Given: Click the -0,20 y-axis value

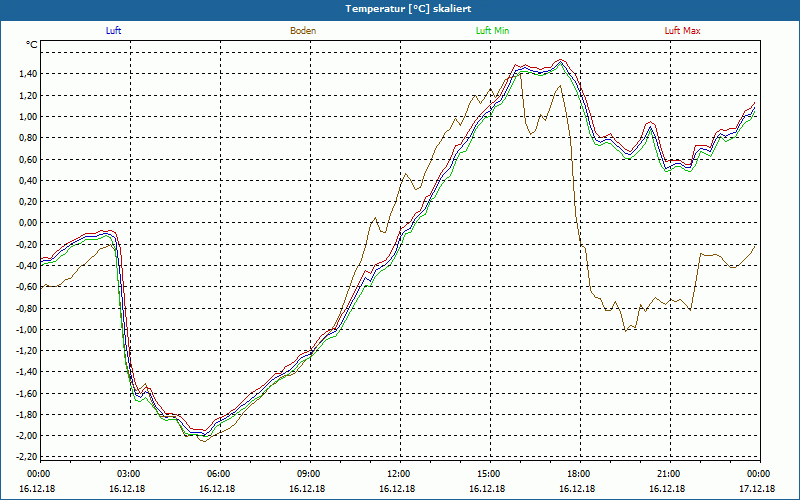Looking at the screenshot, I should (x=27, y=244).
